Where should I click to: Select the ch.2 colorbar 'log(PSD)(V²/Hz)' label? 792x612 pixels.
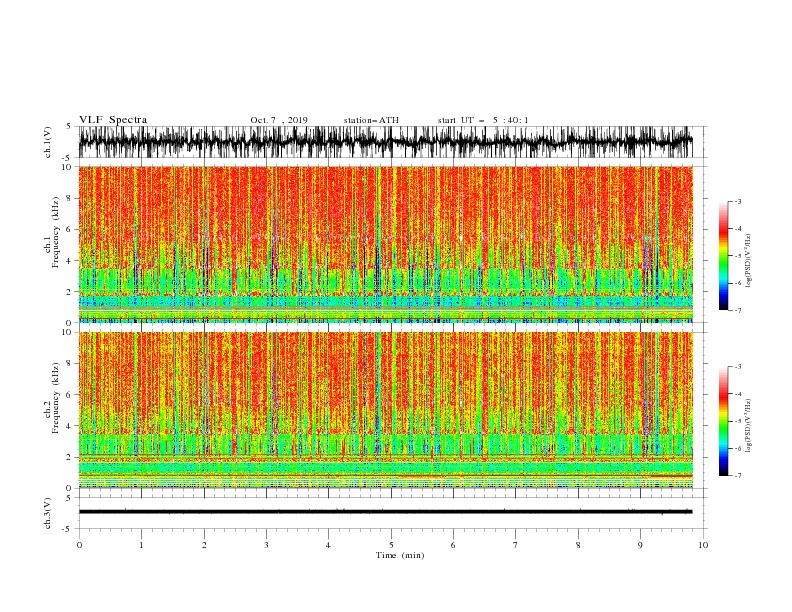748,425
